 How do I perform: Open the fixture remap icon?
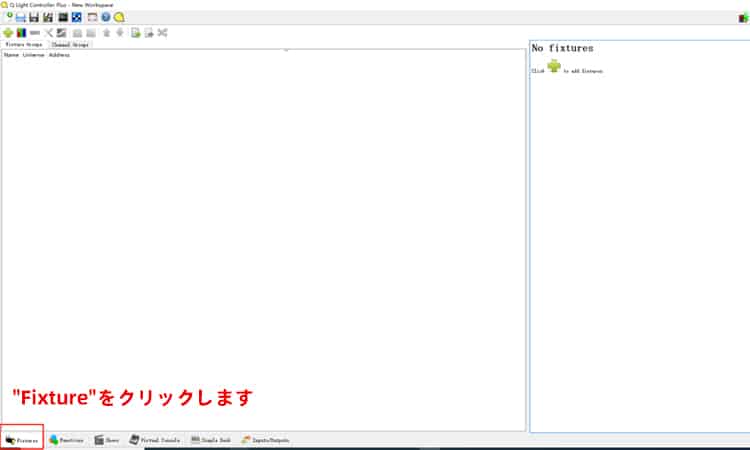click(x=163, y=33)
